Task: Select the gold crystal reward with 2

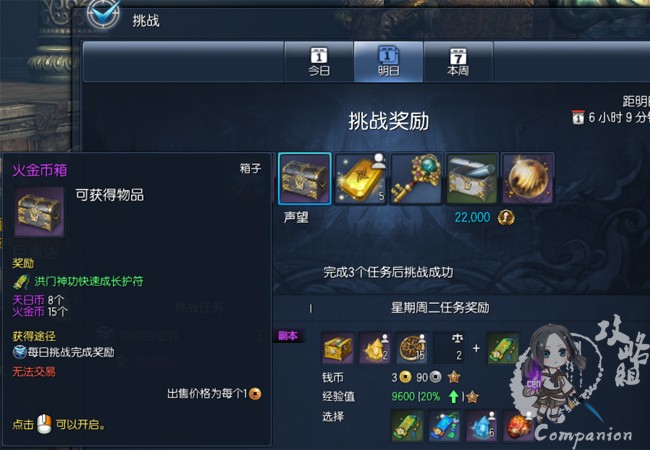Action: (x=374, y=348)
